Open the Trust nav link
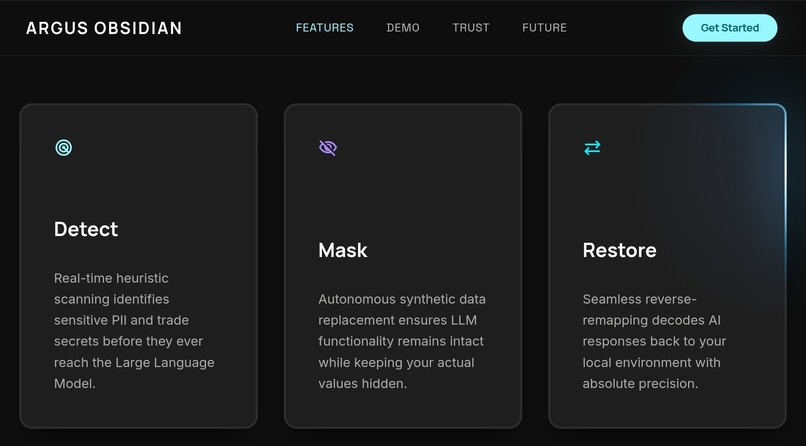 tap(471, 28)
